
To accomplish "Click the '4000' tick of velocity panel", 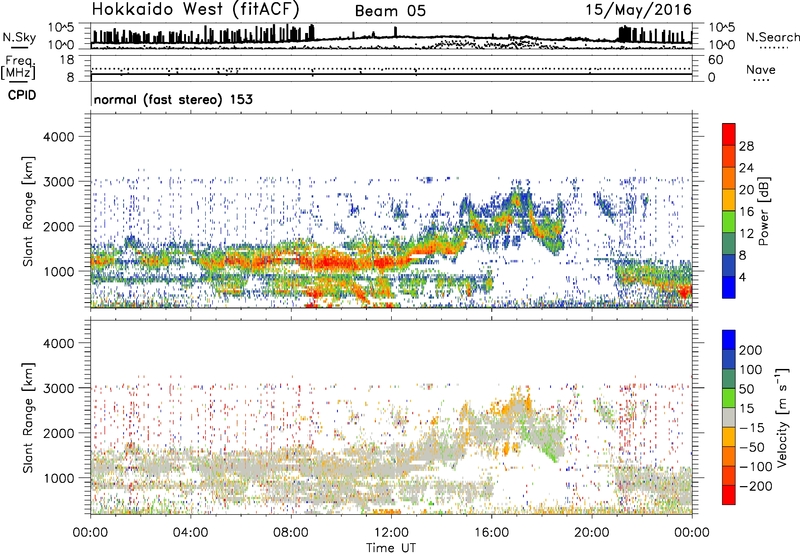I will [x=58, y=343].
